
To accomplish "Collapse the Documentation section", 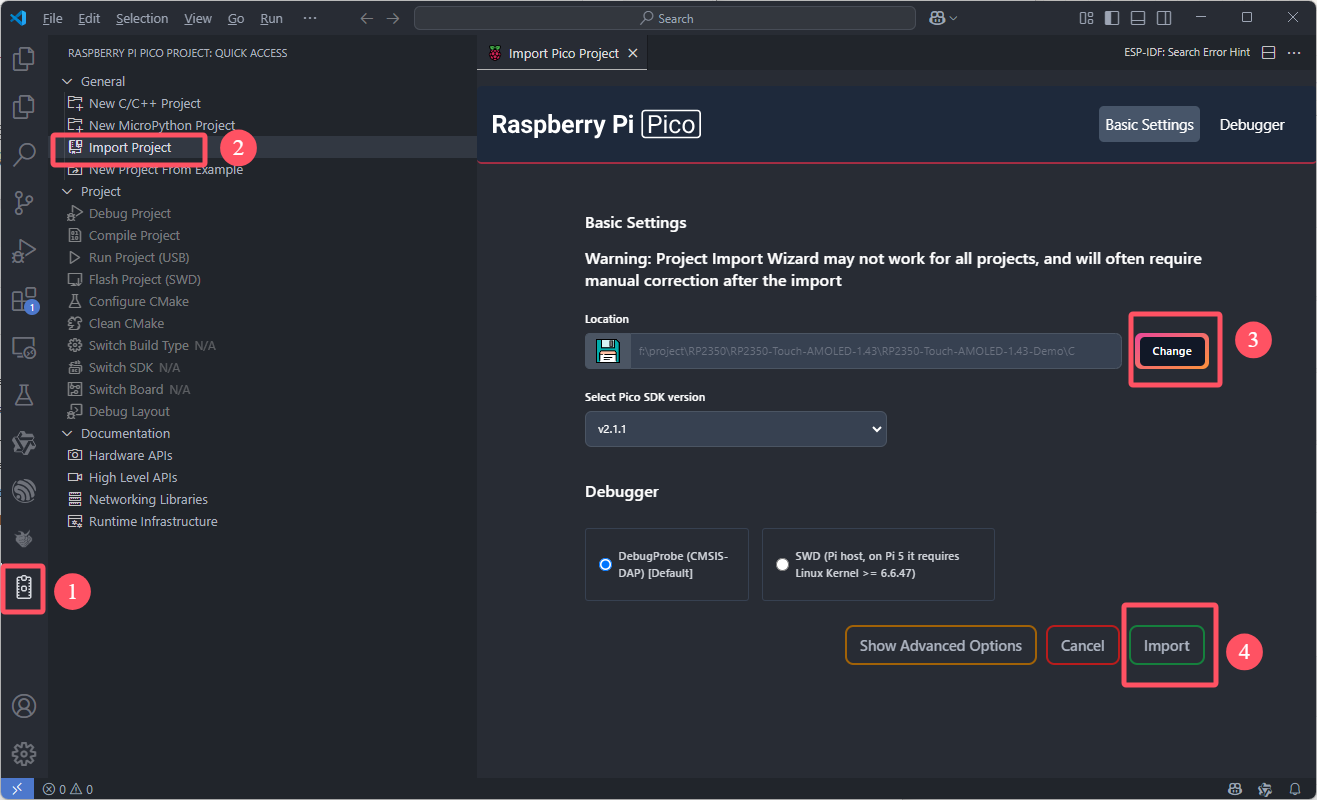I will point(68,434).
